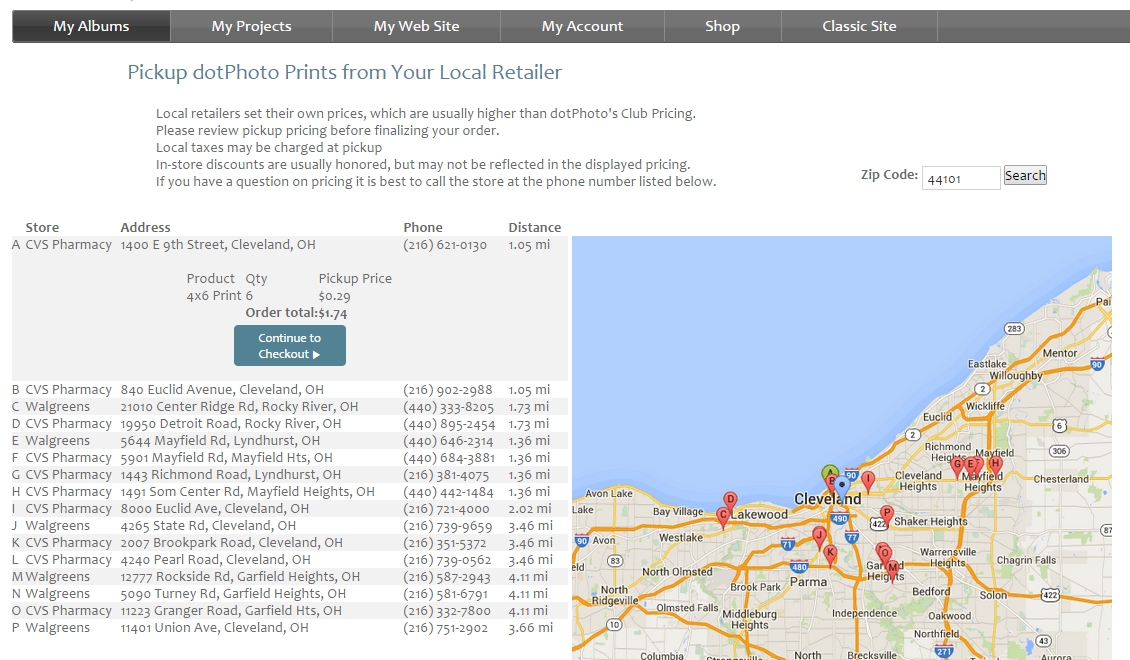This screenshot has width=1130, height=660.
Task: Select store B address 840 Euclid Avenue
Action: coord(222,390)
